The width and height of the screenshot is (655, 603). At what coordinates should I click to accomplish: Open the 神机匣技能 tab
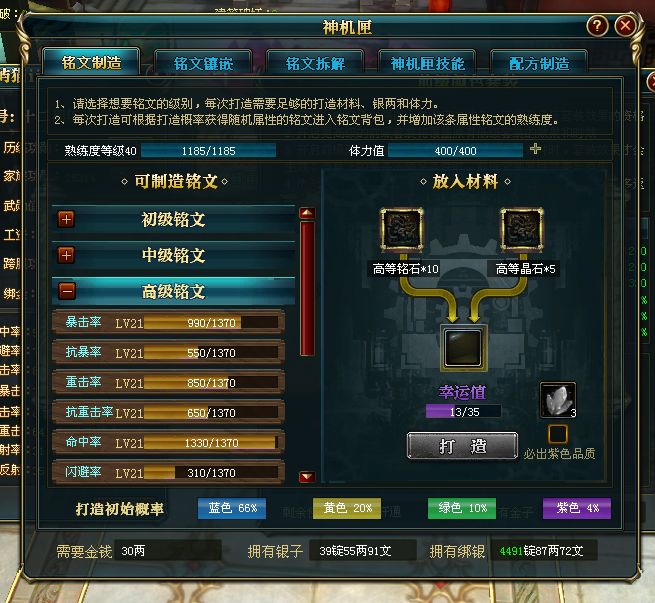click(x=427, y=63)
